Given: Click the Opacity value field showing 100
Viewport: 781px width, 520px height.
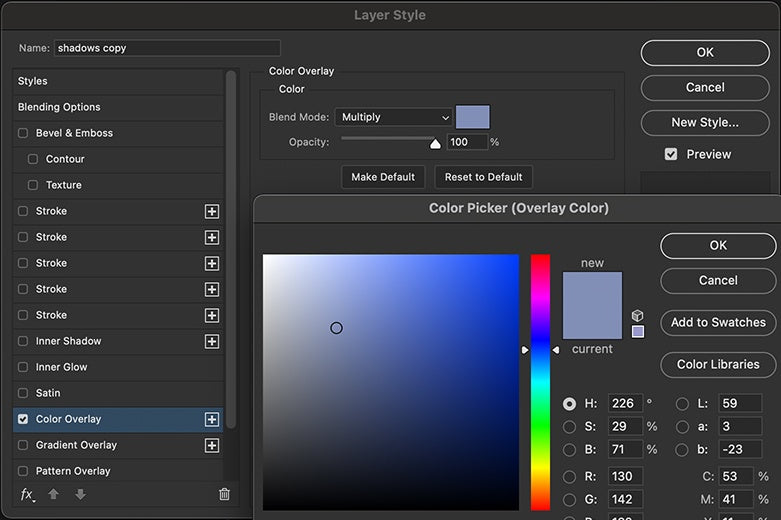Looking at the screenshot, I should (x=467, y=142).
